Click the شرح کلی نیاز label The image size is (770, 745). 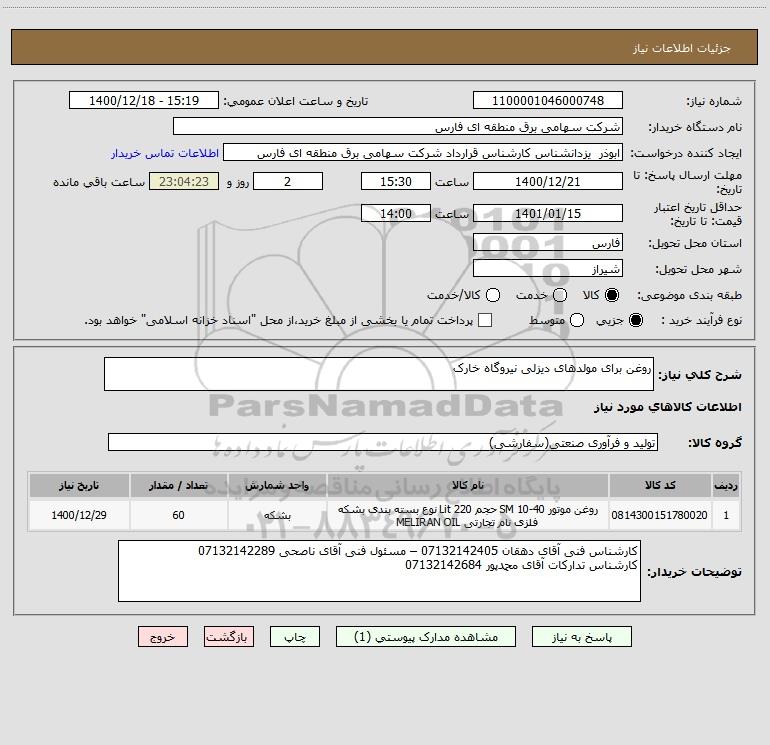pyautogui.click(x=700, y=375)
